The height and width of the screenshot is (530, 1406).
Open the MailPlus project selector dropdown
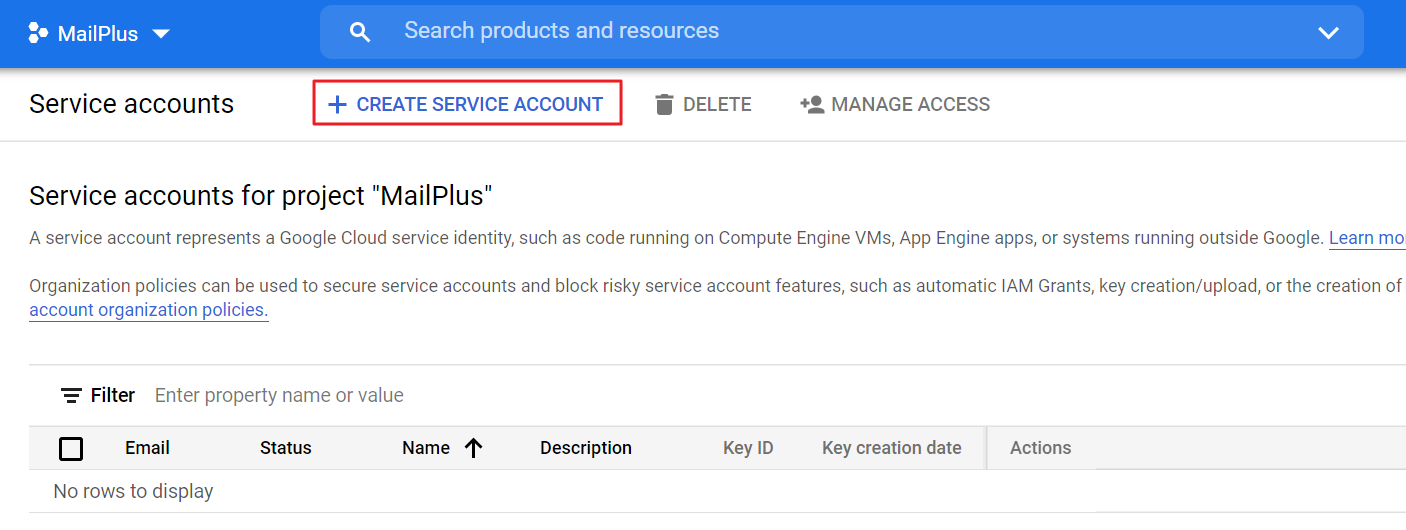click(x=99, y=33)
